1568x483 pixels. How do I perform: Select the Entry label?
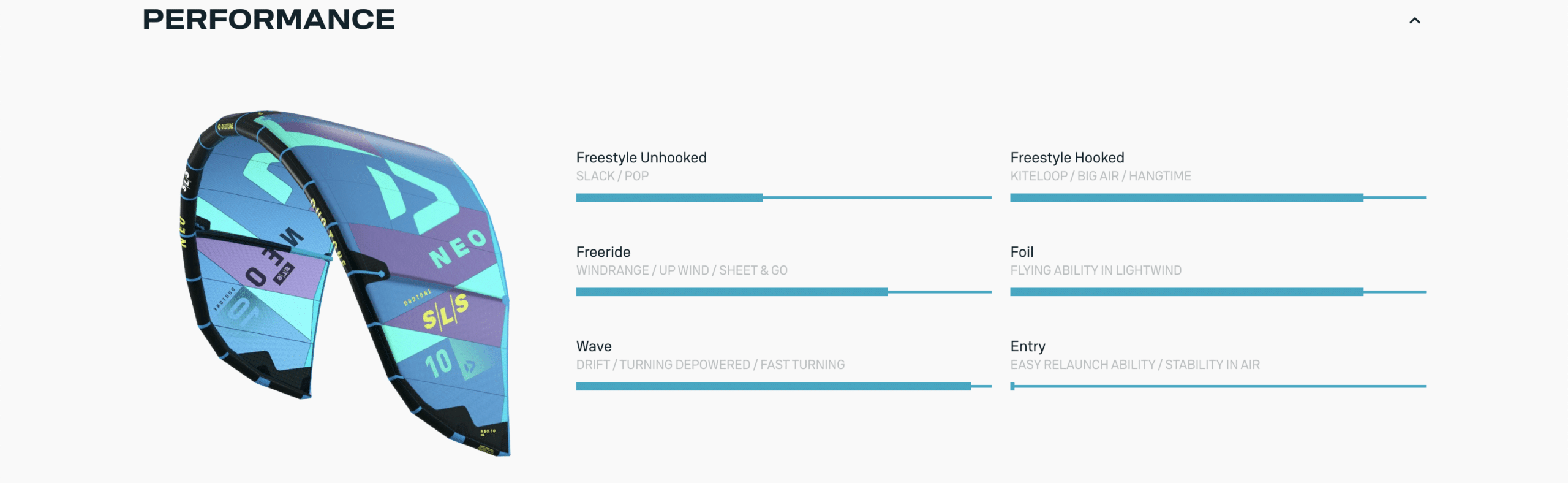1028,346
